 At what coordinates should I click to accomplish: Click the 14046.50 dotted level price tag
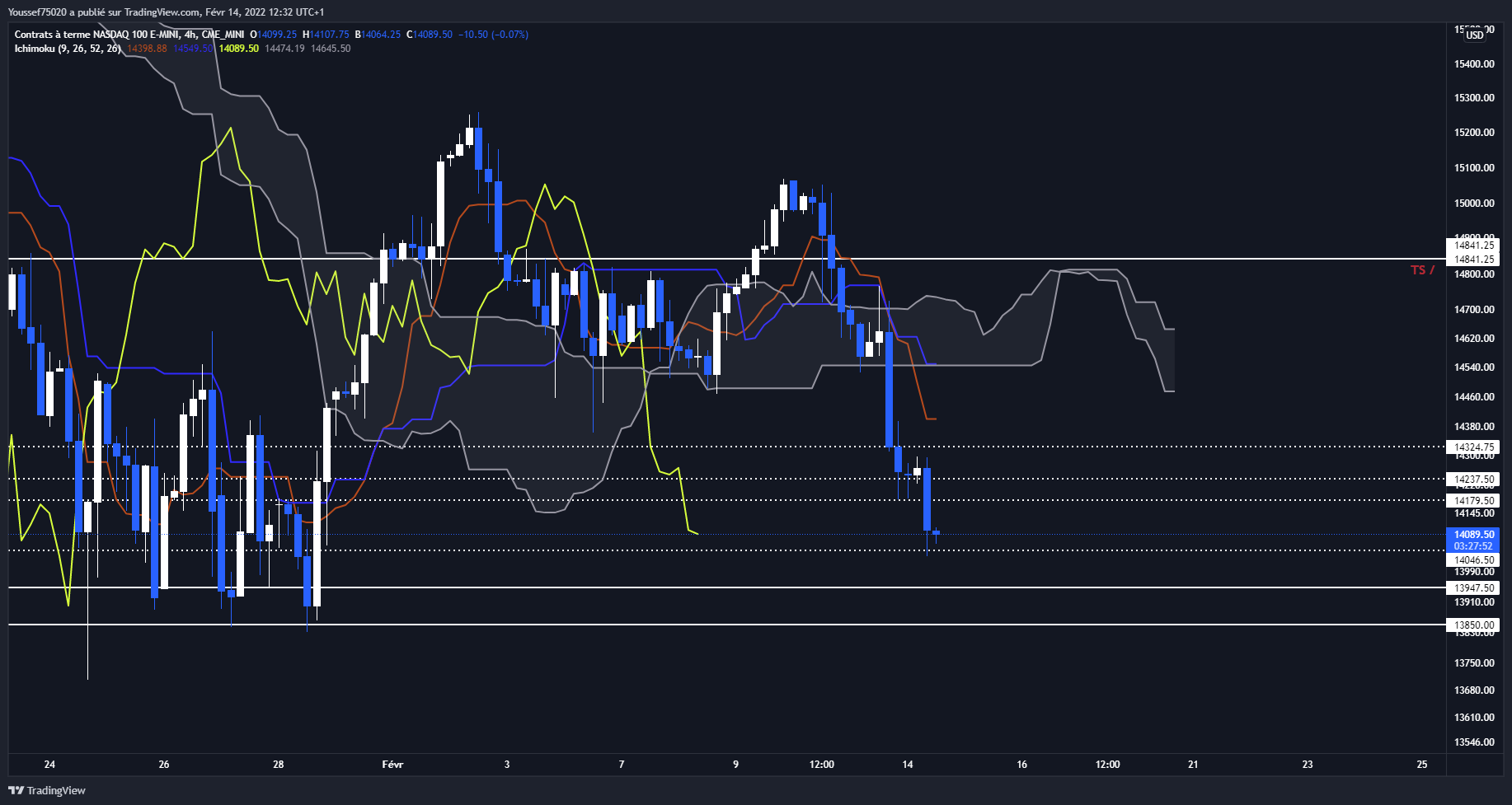tap(1473, 560)
